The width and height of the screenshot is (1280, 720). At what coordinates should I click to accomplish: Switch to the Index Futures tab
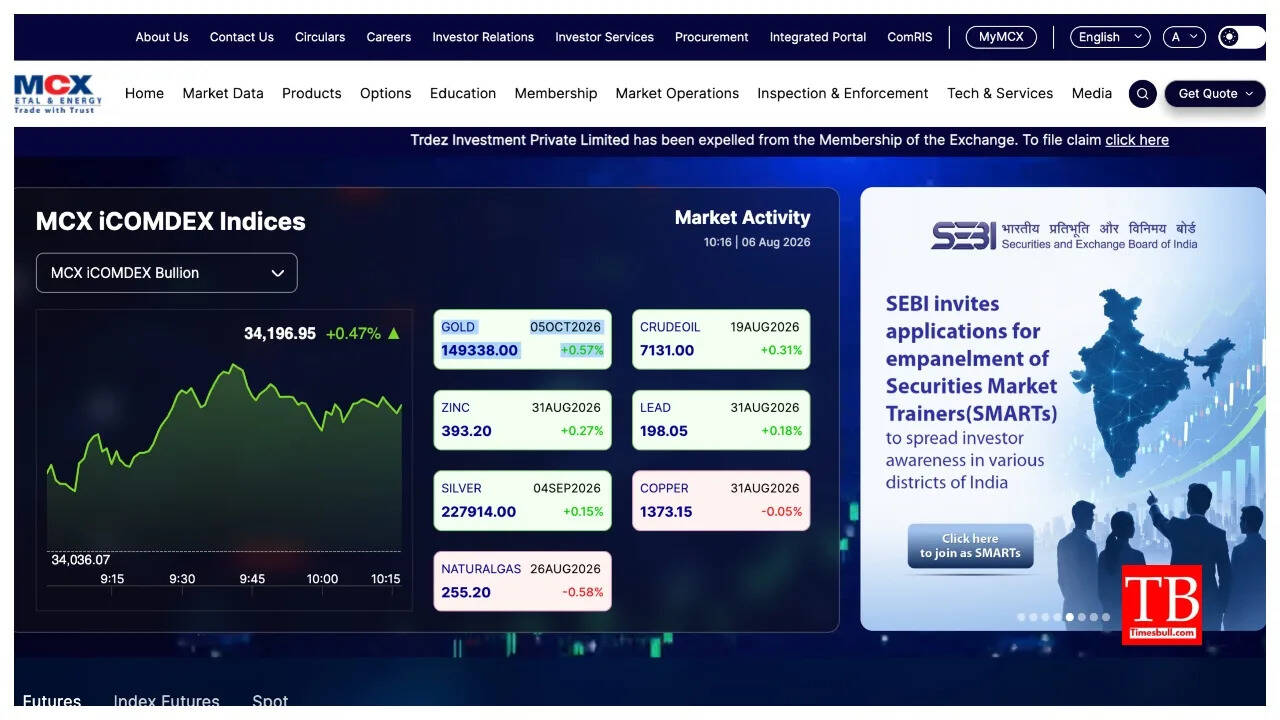click(166, 701)
